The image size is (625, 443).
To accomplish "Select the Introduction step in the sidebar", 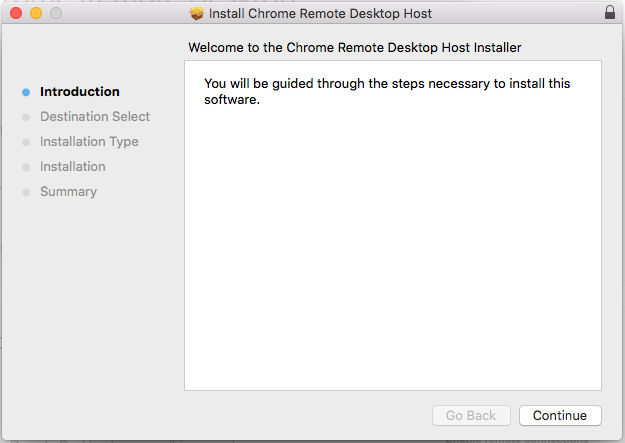I will pos(79,92).
